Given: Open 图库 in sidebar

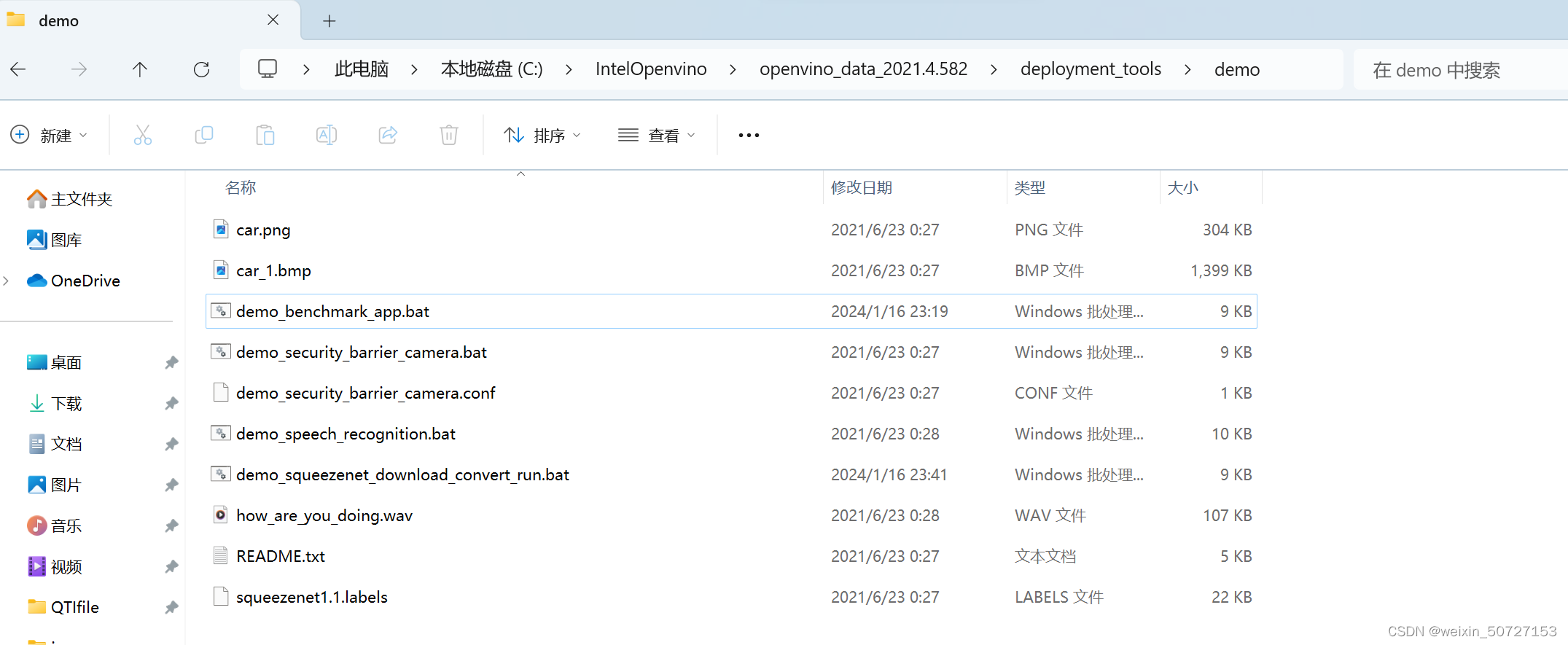Looking at the screenshot, I should click(x=55, y=240).
